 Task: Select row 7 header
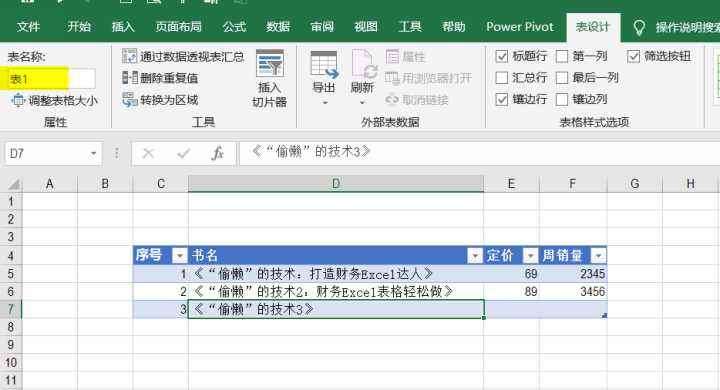click(x=11, y=309)
